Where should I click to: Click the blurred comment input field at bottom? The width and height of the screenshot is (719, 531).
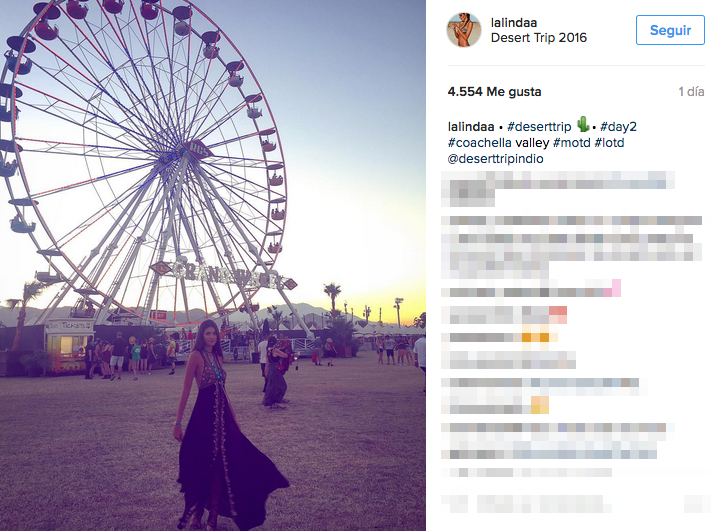pyautogui.click(x=545, y=504)
